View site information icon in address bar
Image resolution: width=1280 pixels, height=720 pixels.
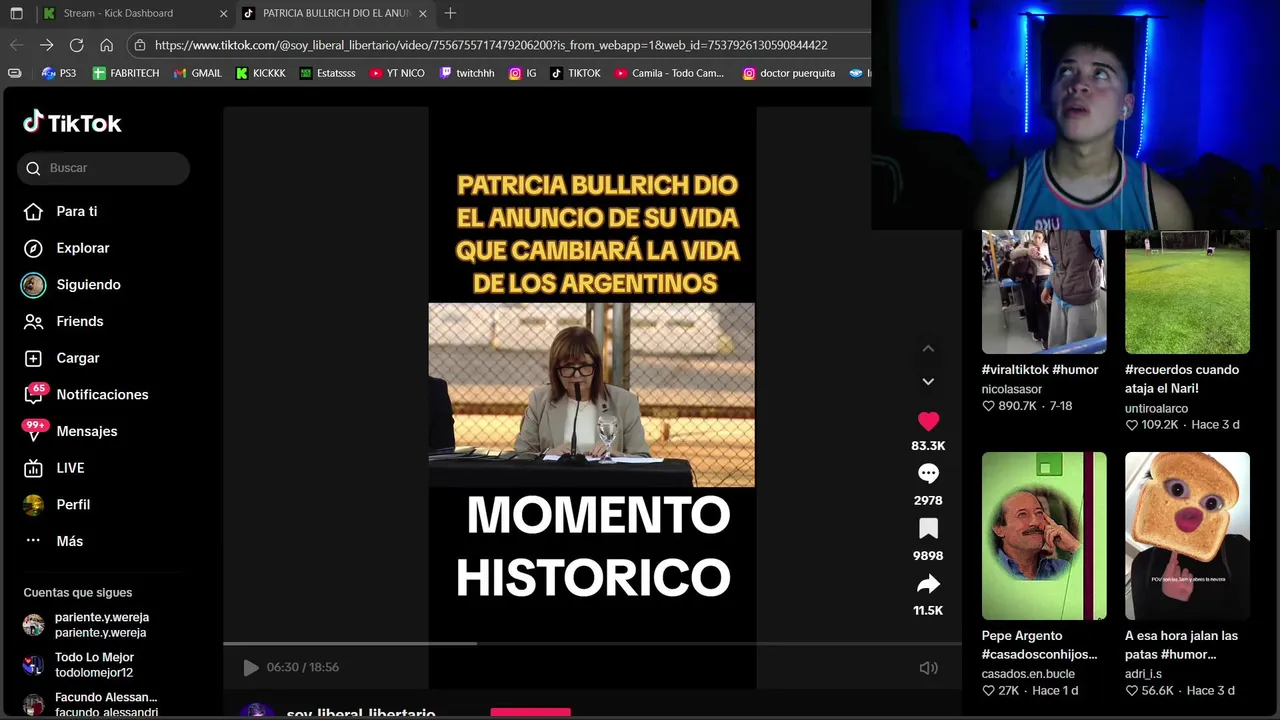coord(140,45)
